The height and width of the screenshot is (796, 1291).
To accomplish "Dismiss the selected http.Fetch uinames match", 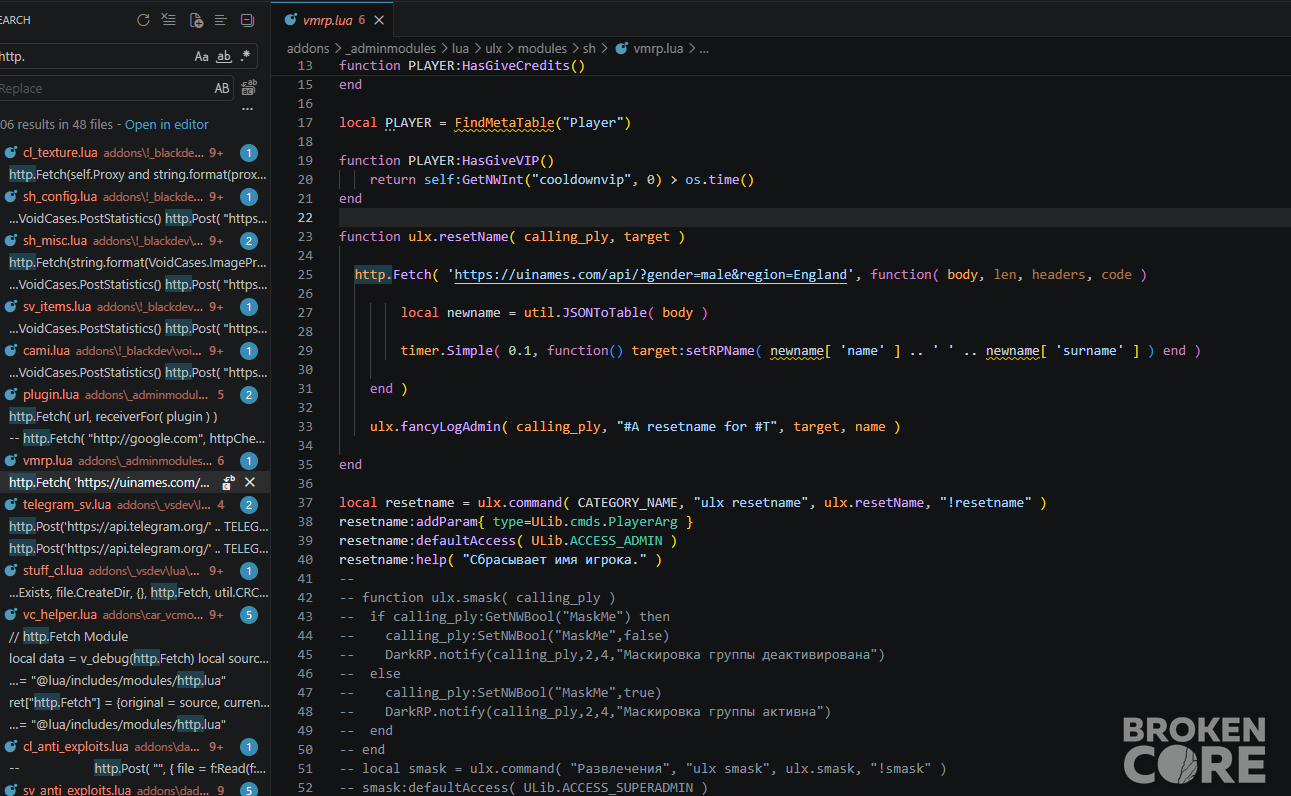I will 250,482.
